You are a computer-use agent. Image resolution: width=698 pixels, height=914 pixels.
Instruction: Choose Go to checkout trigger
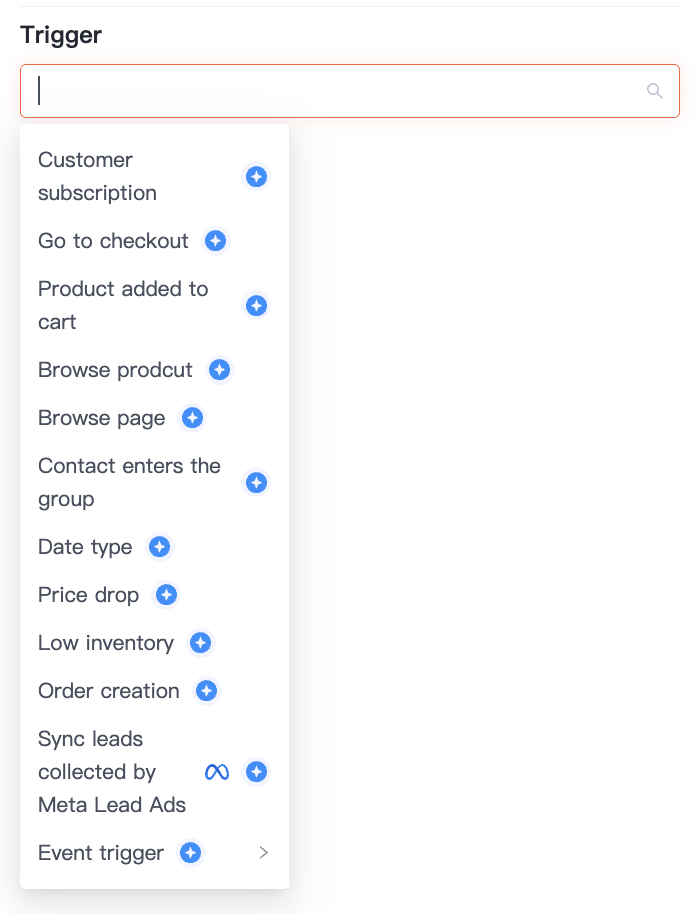(155, 241)
